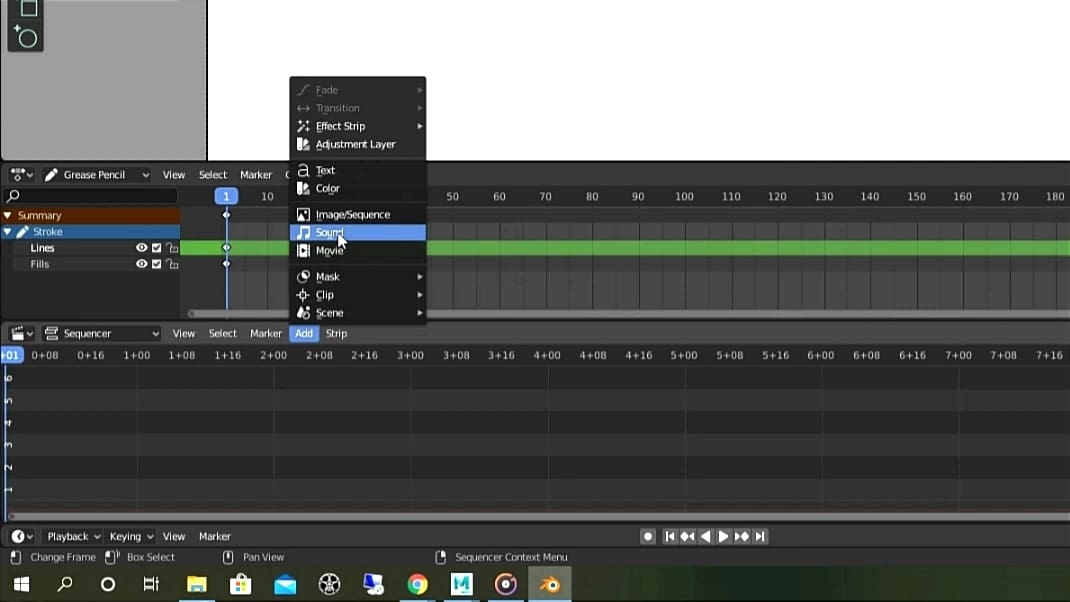The image size is (1070, 602).
Task: Collapse the Stroke row triangle
Action: click(8, 231)
